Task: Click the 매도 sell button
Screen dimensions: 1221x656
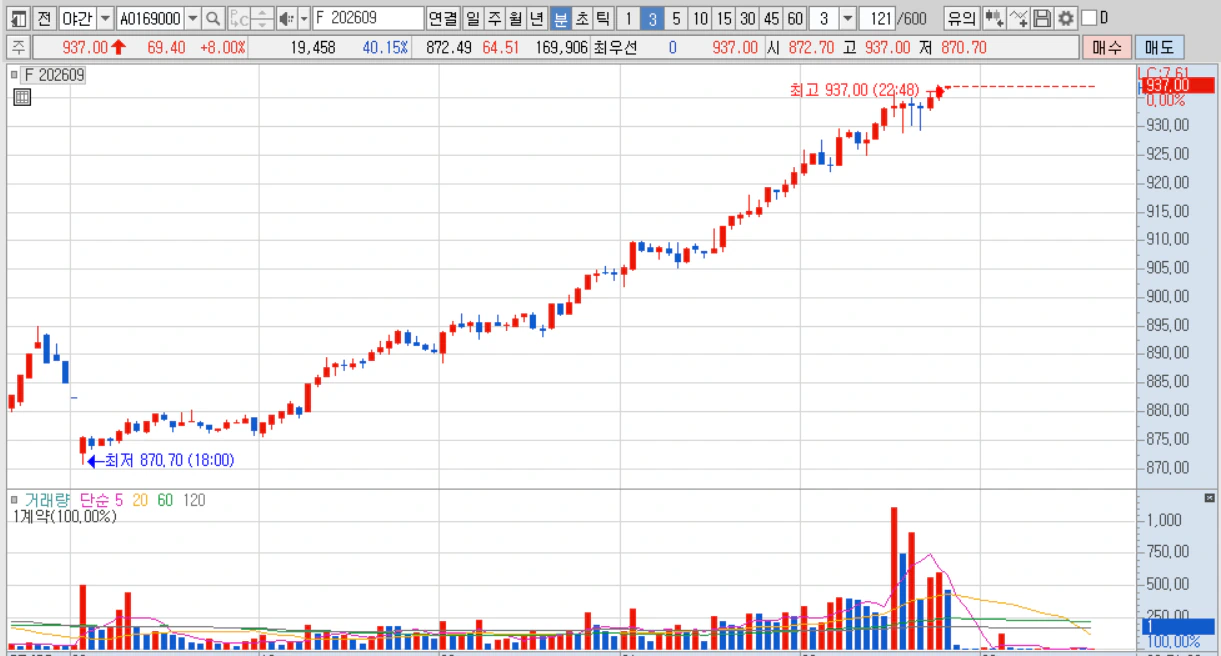Action: pos(1159,47)
